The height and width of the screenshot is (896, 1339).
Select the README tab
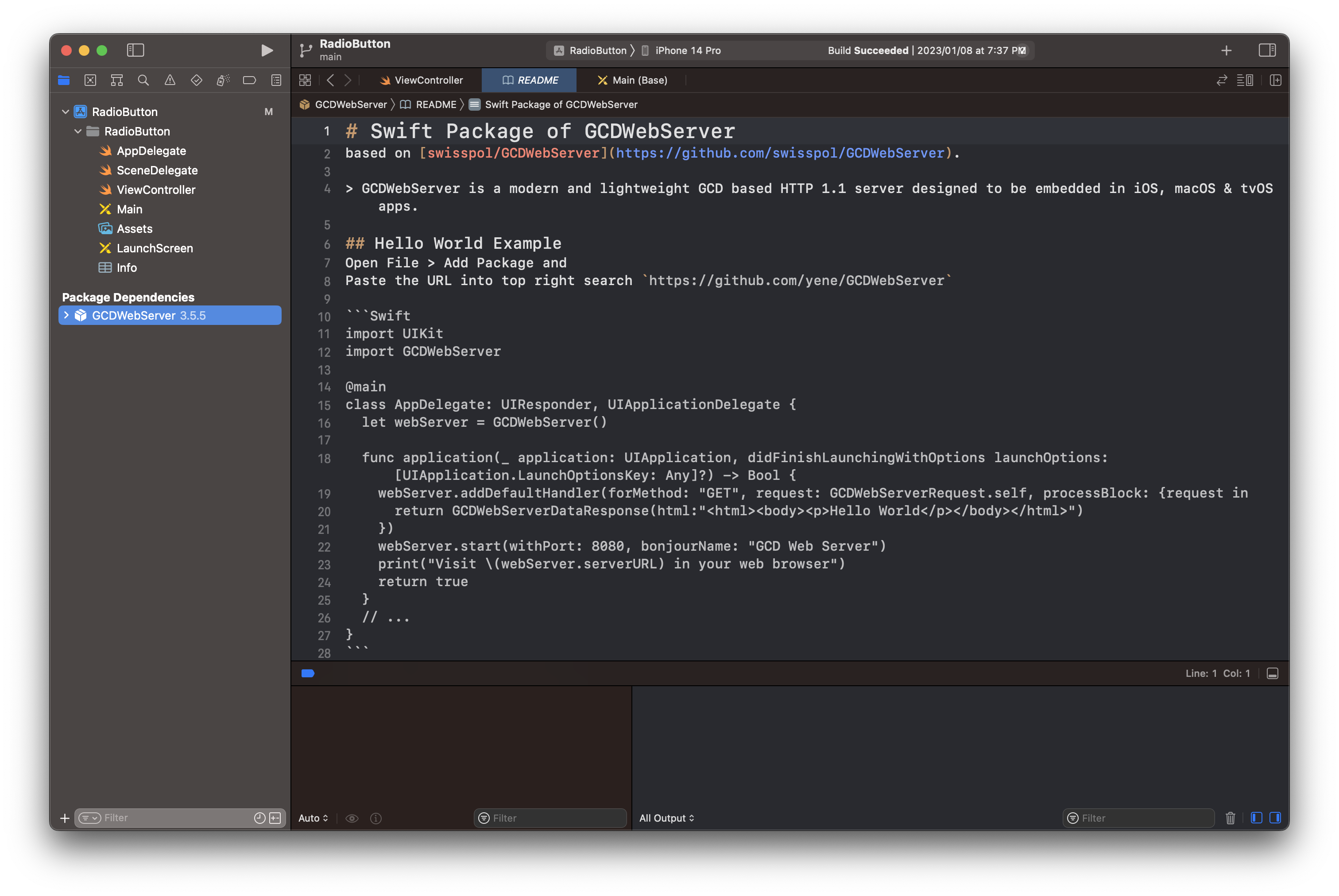[x=529, y=80]
